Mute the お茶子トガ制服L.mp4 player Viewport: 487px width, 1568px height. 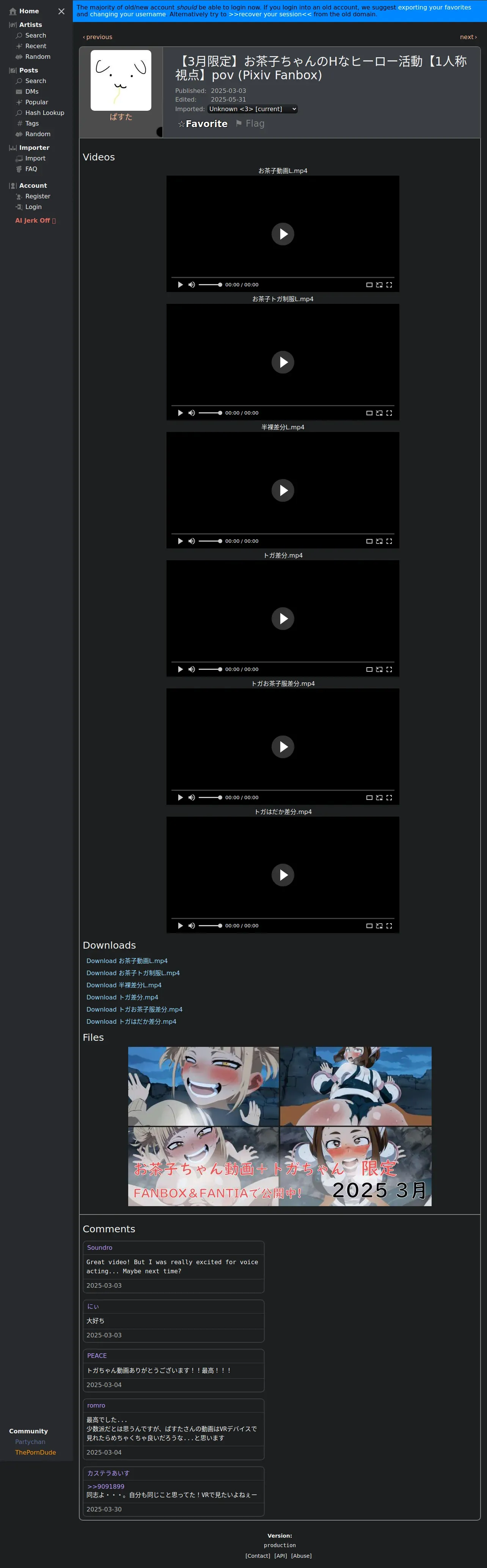(192, 413)
